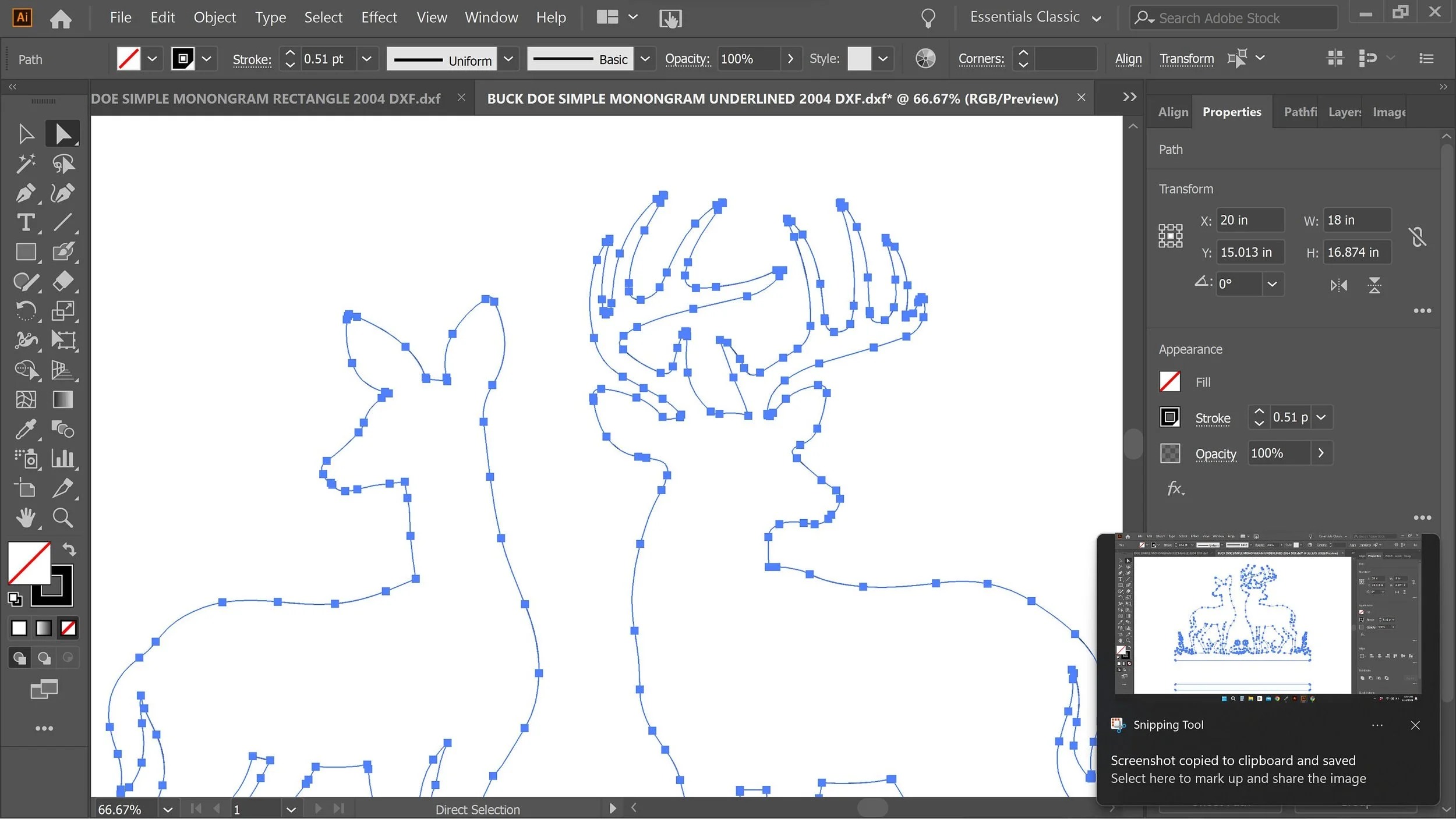Screen dimensions: 1456x819
Task: Swap fill and stroke colors
Action: 69,549
